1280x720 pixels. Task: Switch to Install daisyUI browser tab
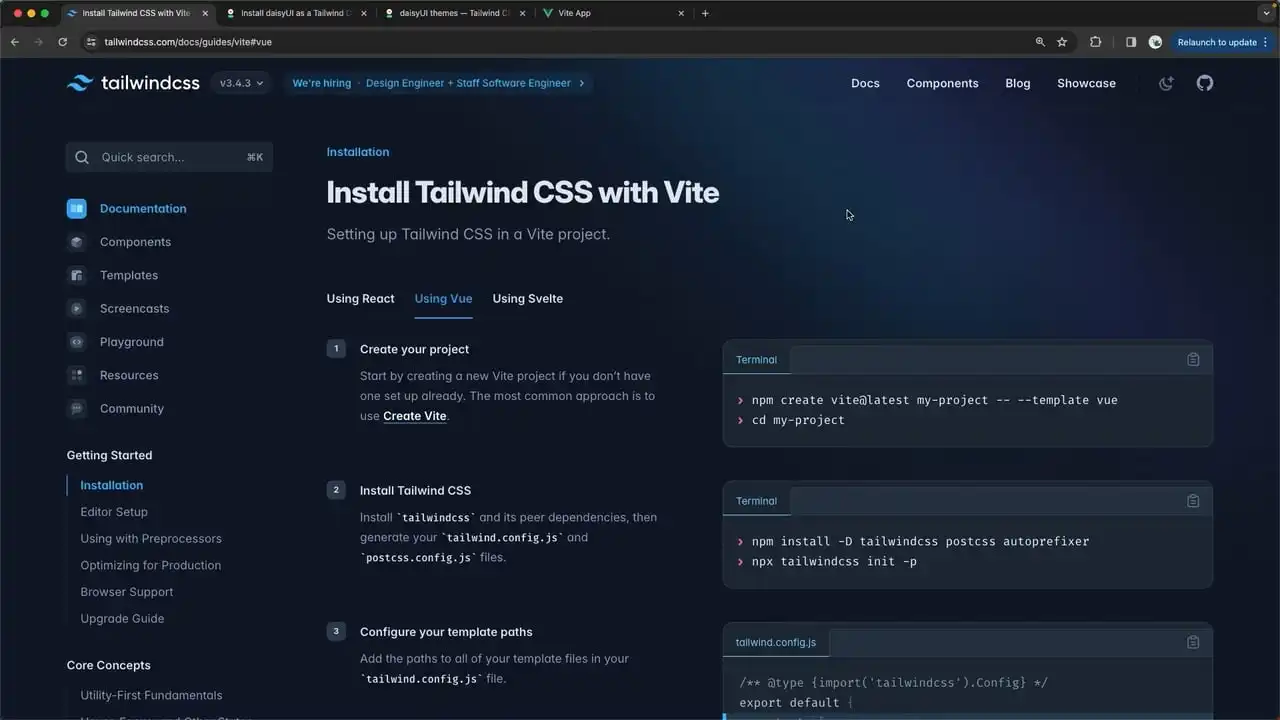[296, 13]
